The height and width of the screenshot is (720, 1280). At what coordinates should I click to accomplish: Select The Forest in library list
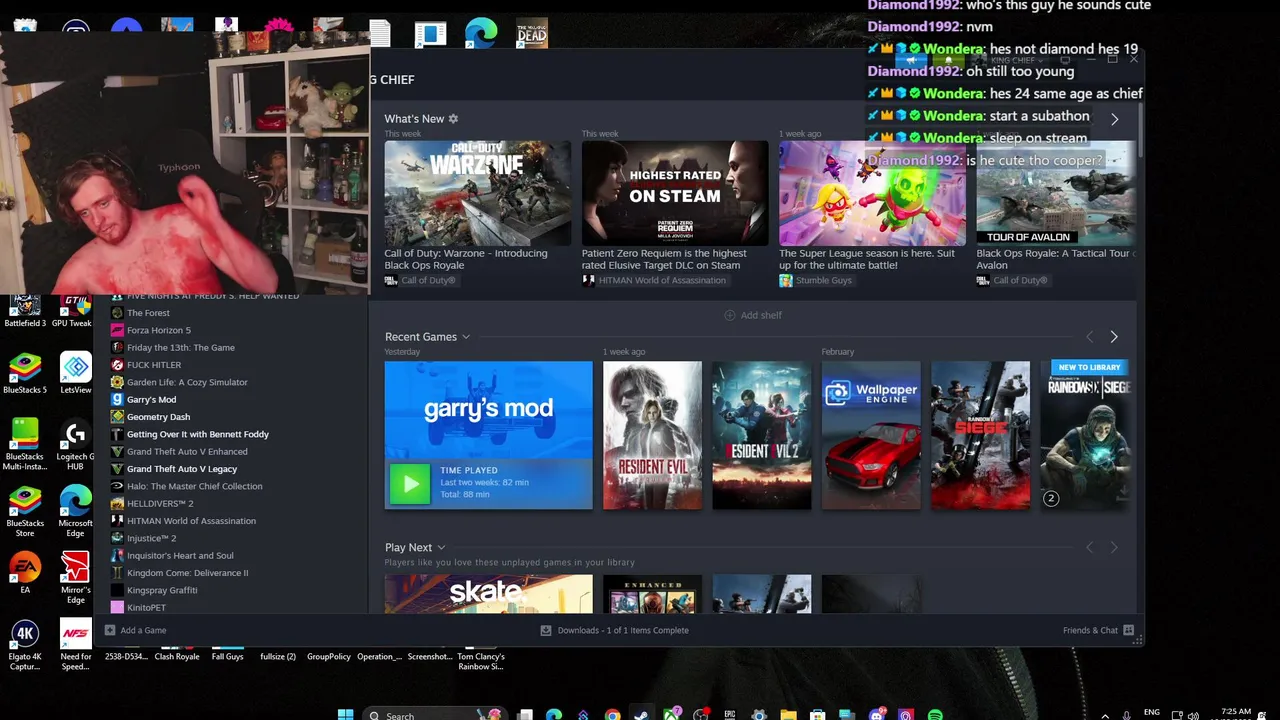tap(148, 313)
